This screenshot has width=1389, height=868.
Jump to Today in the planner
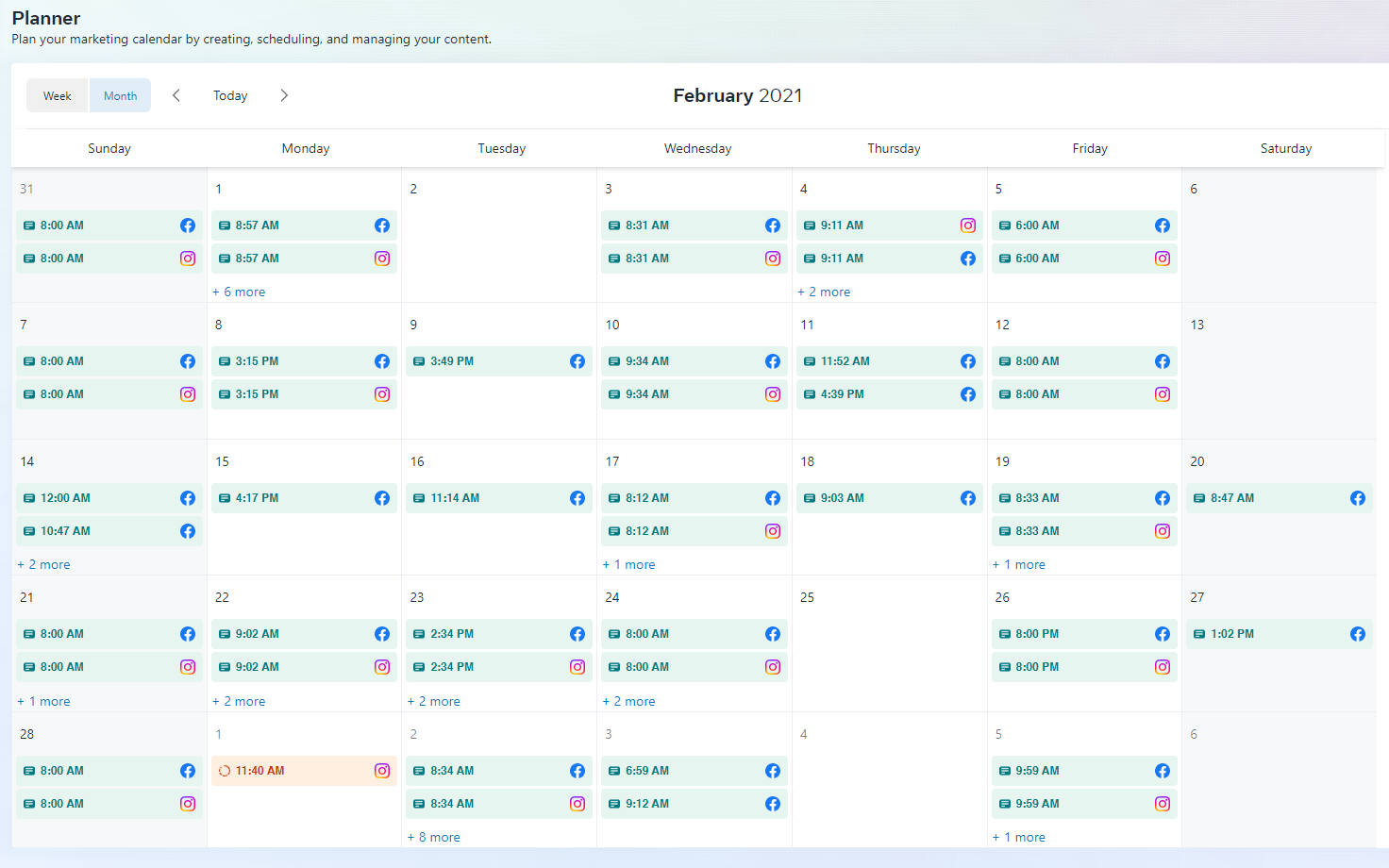tap(230, 95)
